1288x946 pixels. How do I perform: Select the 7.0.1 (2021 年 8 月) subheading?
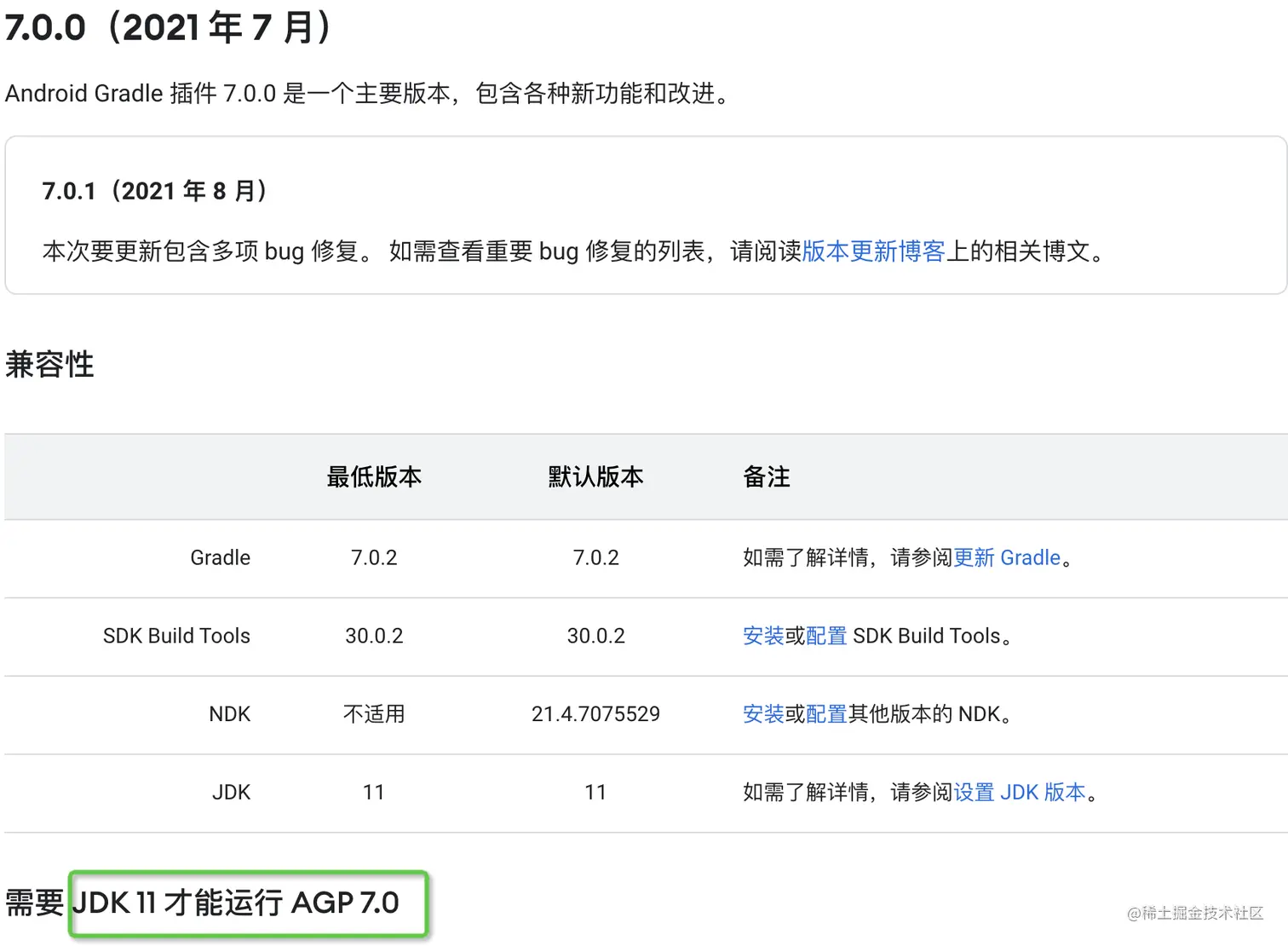(155, 191)
